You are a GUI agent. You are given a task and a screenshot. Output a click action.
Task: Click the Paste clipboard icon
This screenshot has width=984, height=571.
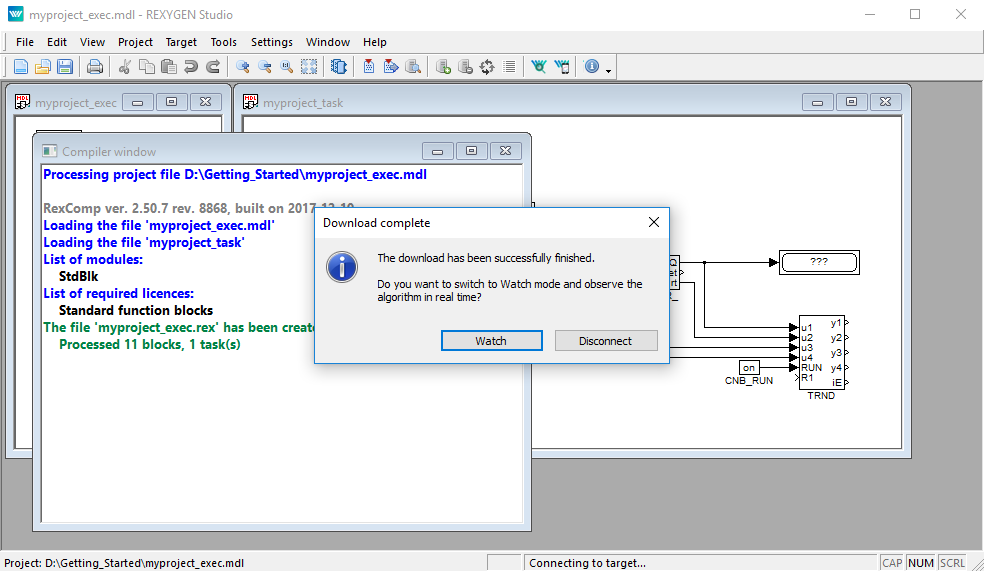[168, 67]
